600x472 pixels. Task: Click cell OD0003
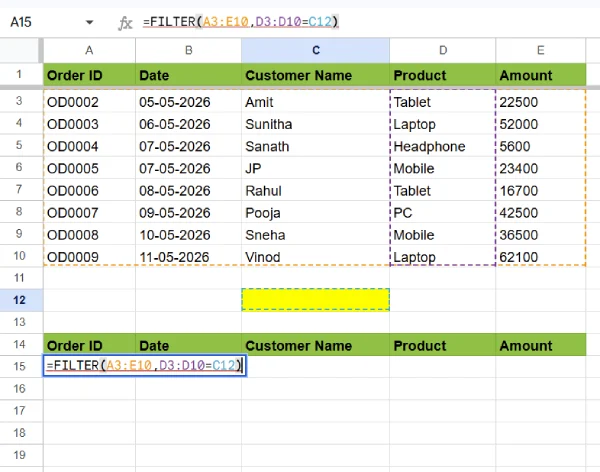(89, 124)
